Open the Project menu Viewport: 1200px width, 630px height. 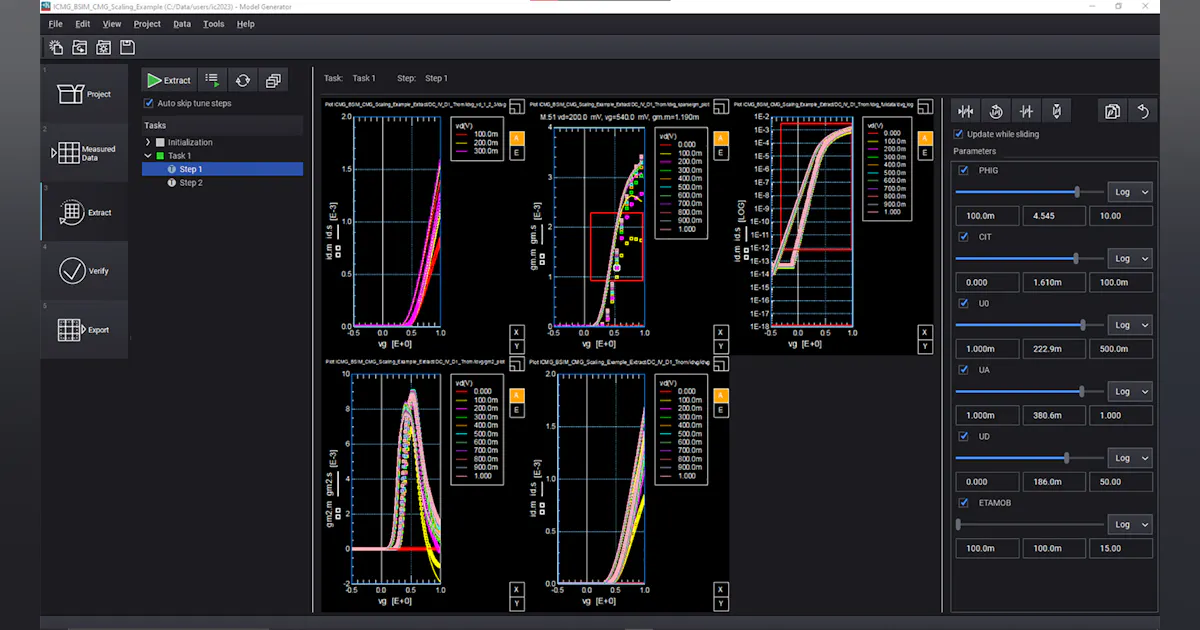(x=147, y=24)
